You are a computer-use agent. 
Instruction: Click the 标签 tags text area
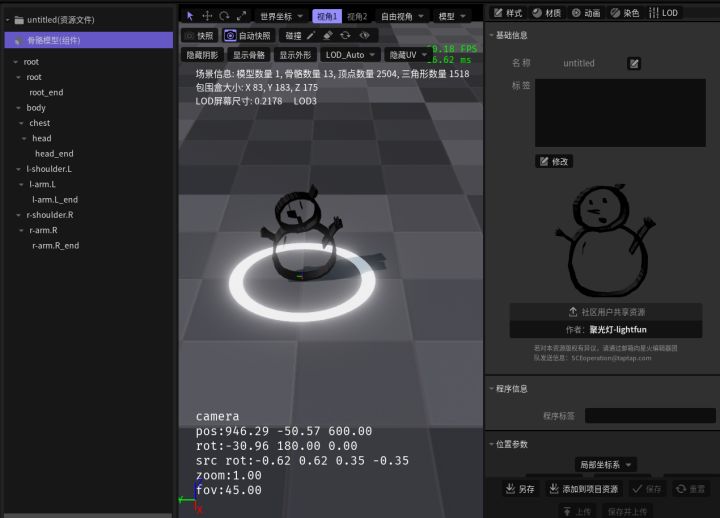(620, 113)
